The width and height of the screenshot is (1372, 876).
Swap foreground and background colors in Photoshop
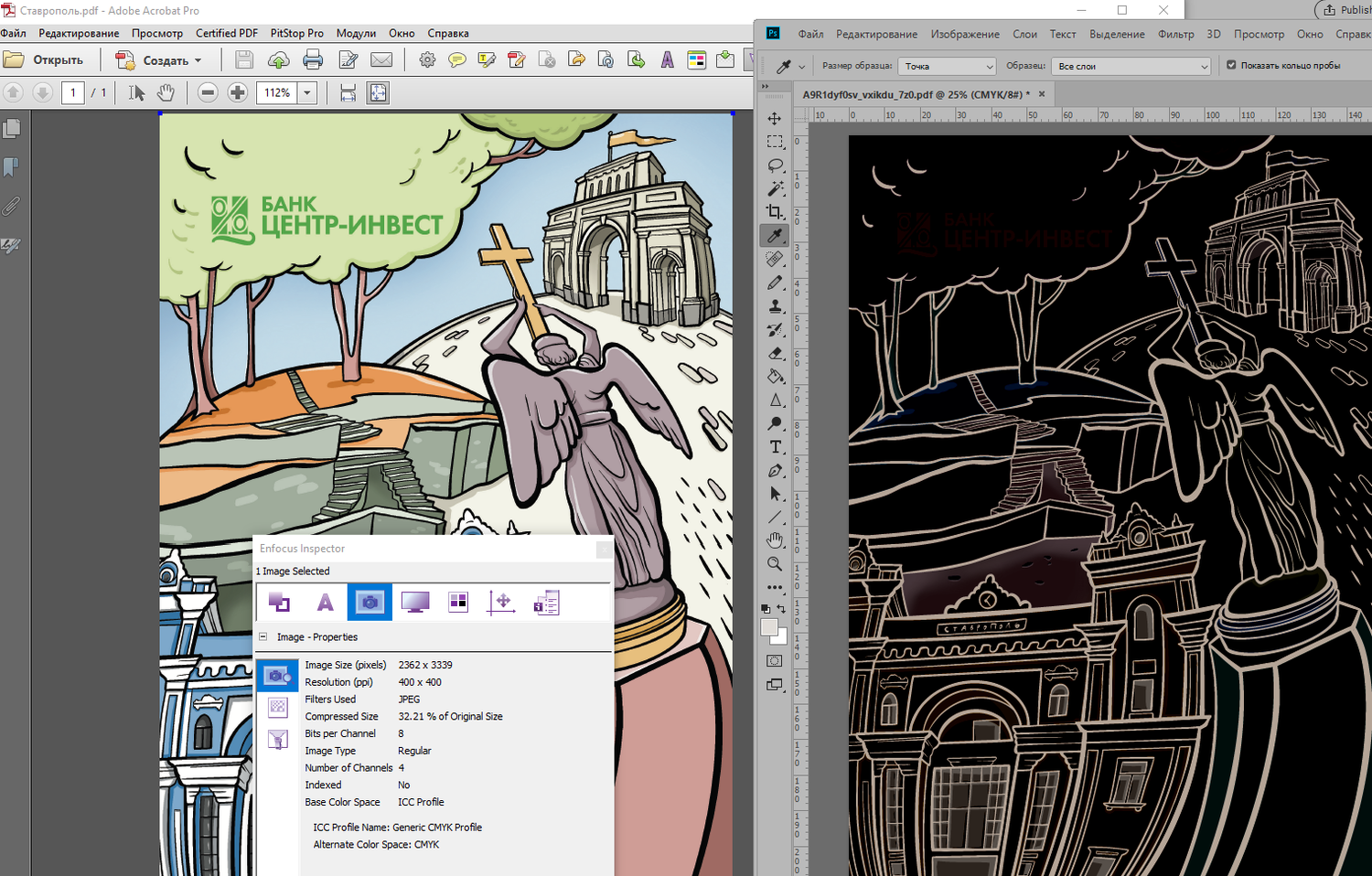pos(782,609)
